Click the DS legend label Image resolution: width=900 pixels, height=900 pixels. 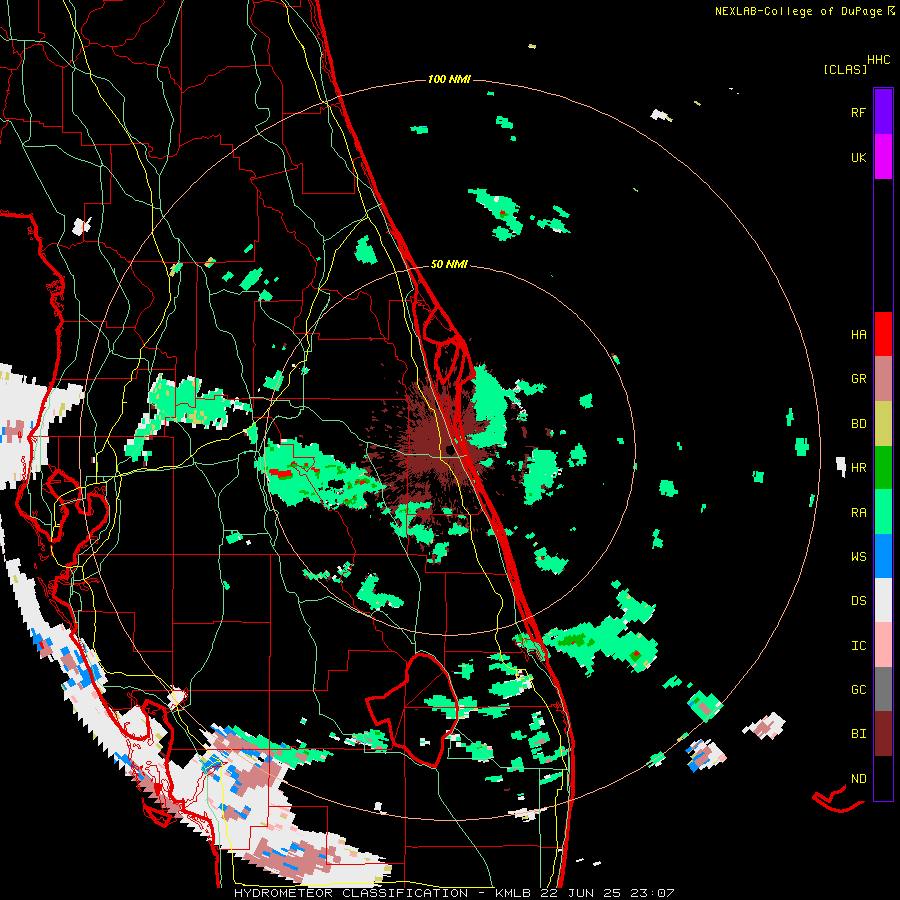coord(859,601)
